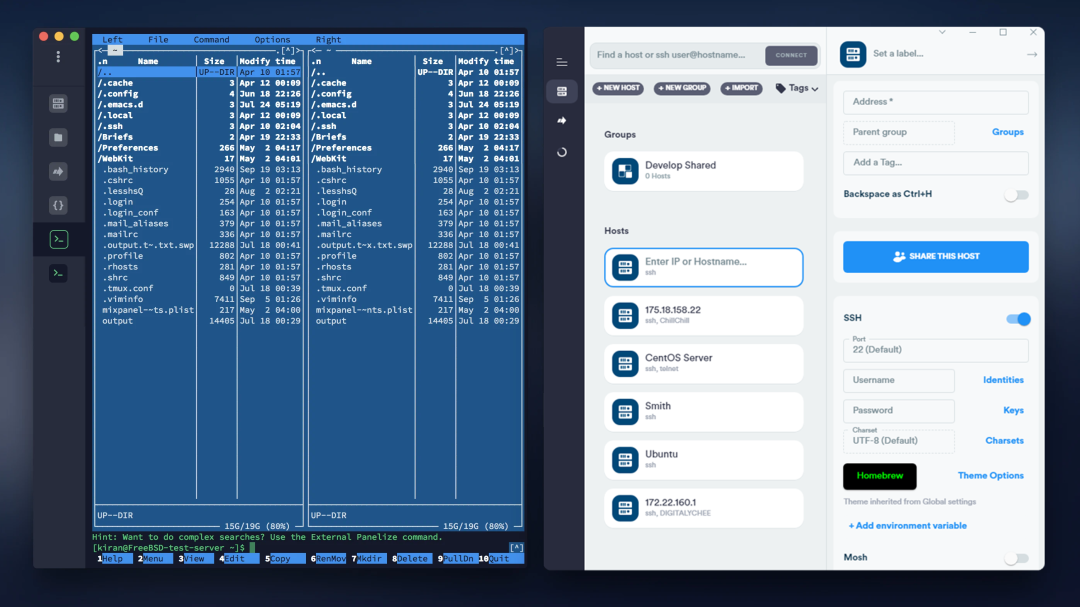1080x607 pixels.
Task: Disable the SSH toggle switch
Action: pyautogui.click(x=1017, y=319)
